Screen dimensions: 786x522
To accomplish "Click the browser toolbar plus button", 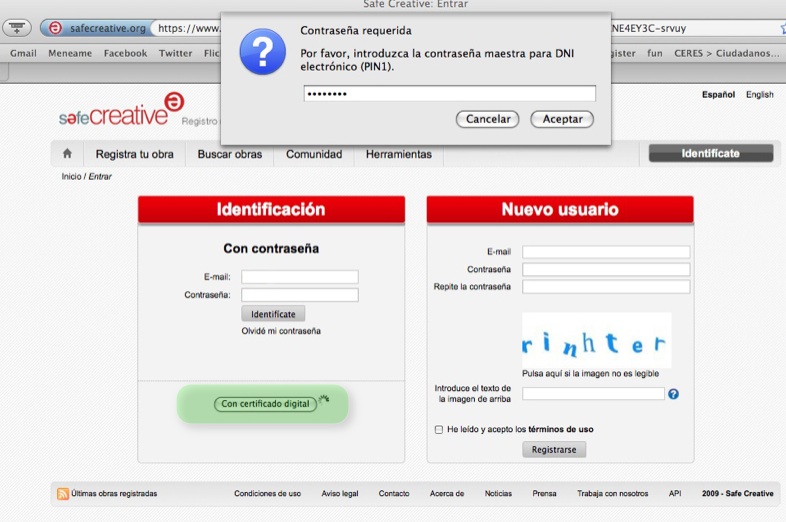I will [x=17, y=28].
